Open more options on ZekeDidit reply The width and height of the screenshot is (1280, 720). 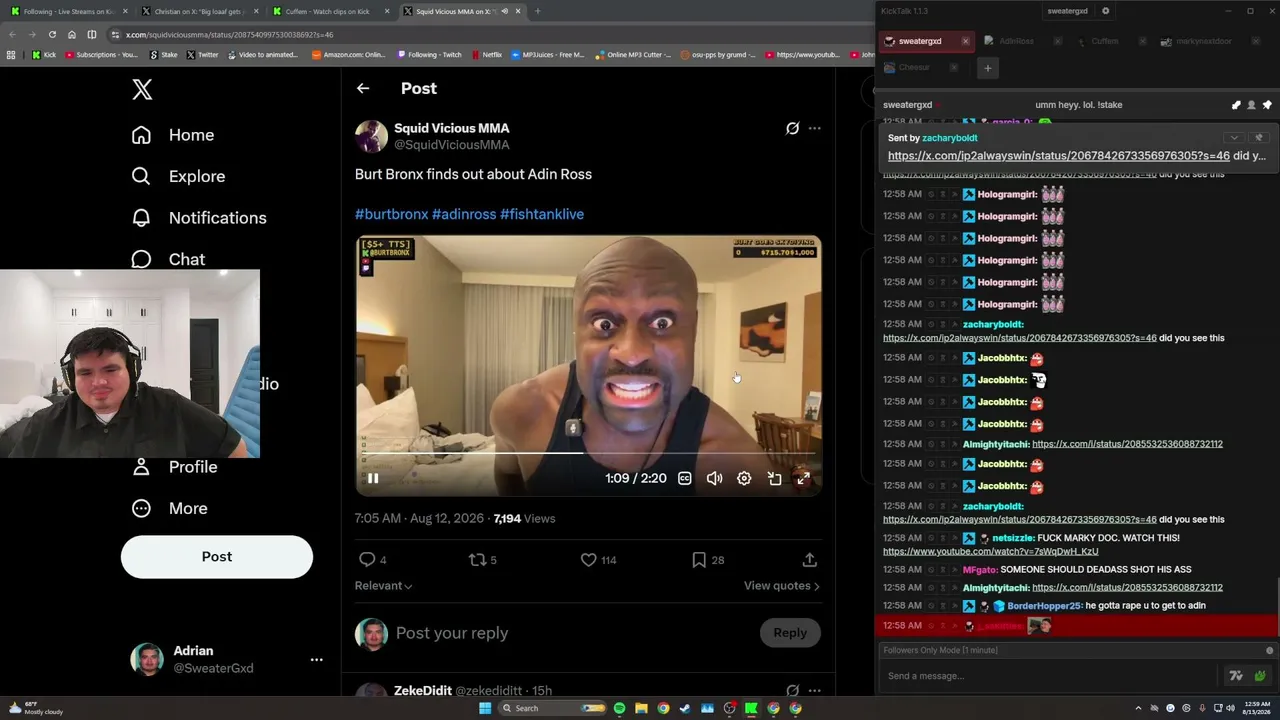814,690
